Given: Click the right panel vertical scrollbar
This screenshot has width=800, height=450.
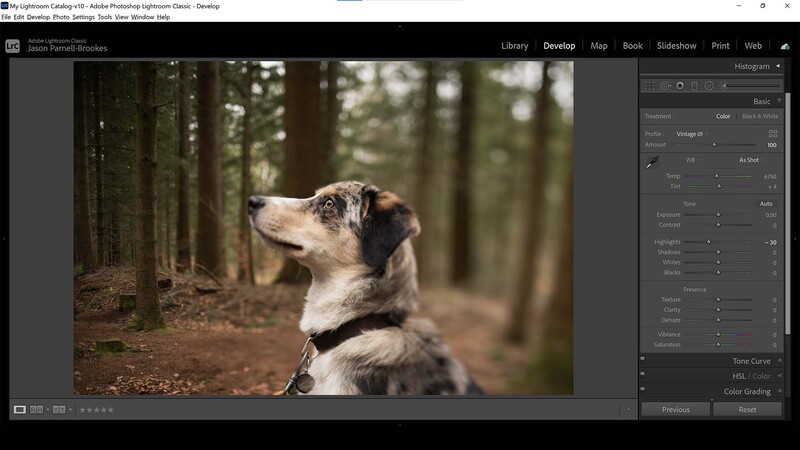Looking at the screenshot, I should click(787, 213).
